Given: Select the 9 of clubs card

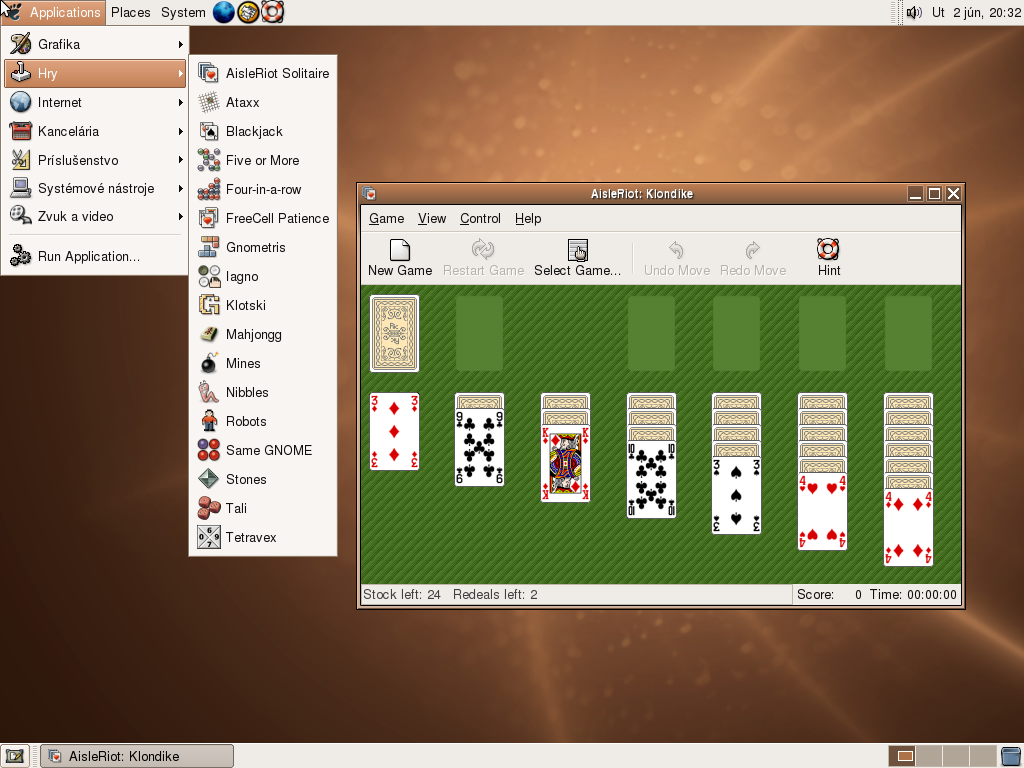Looking at the screenshot, I should 479,447.
